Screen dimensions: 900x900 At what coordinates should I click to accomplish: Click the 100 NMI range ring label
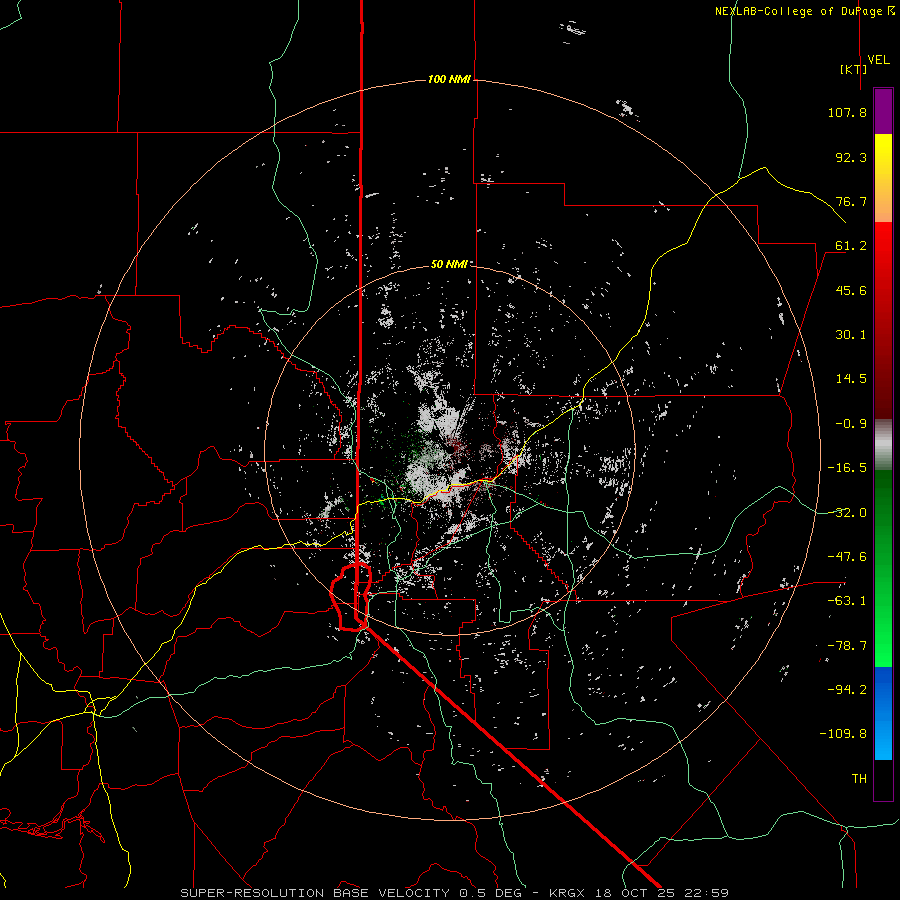point(449,79)
